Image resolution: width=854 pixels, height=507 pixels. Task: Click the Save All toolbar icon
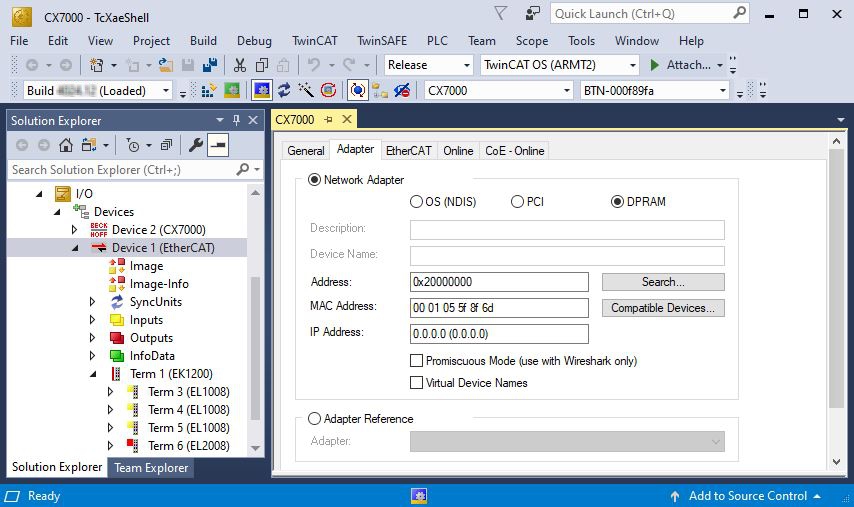tap(210, 65)
